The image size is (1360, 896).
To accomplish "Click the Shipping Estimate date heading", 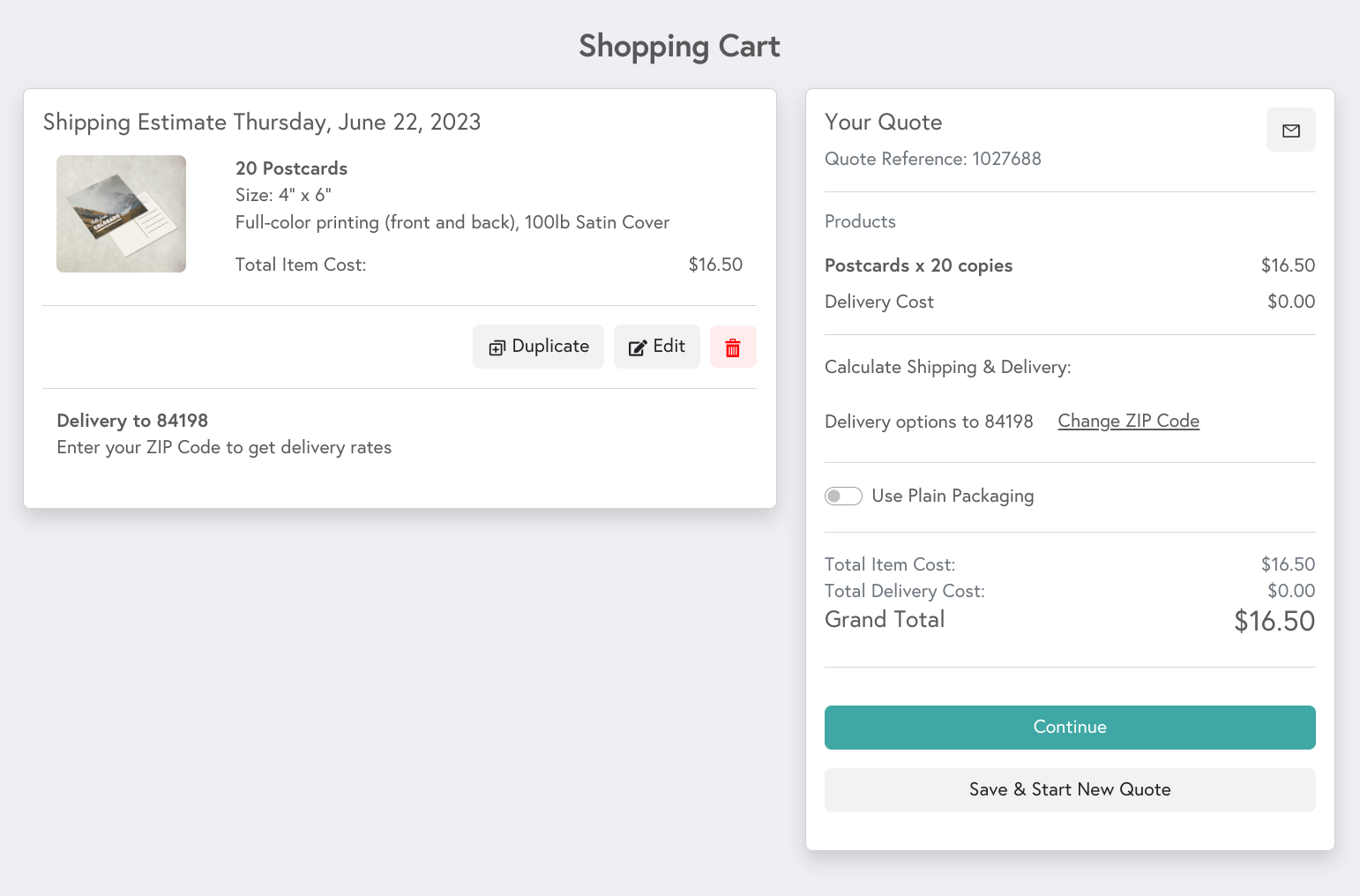I will click(262, 122).
